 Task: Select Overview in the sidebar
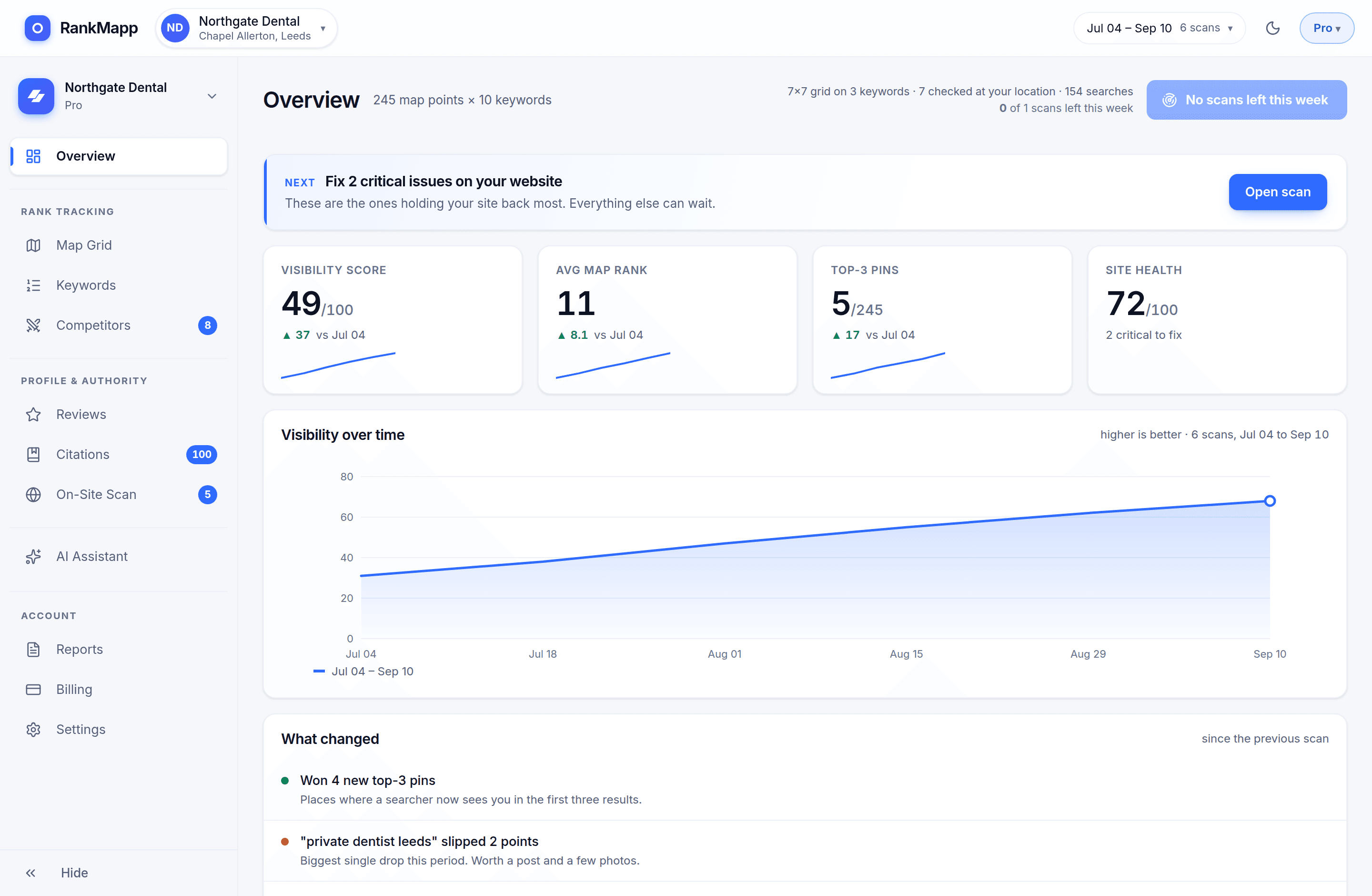point(119,156)
